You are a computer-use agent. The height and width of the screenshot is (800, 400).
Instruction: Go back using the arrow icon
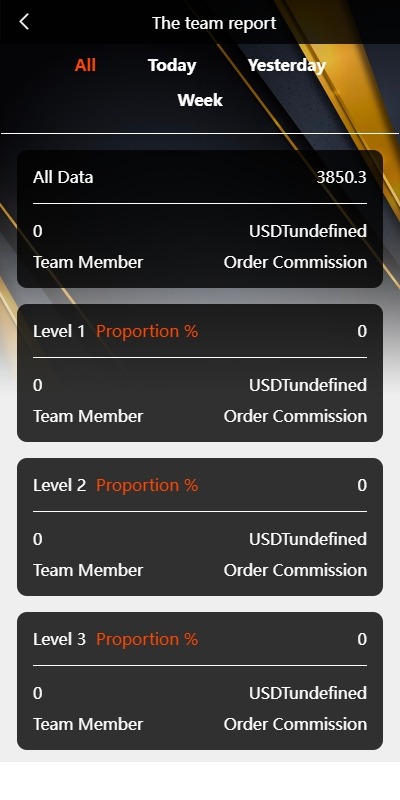pyautogui.click(x=24, y=22)
